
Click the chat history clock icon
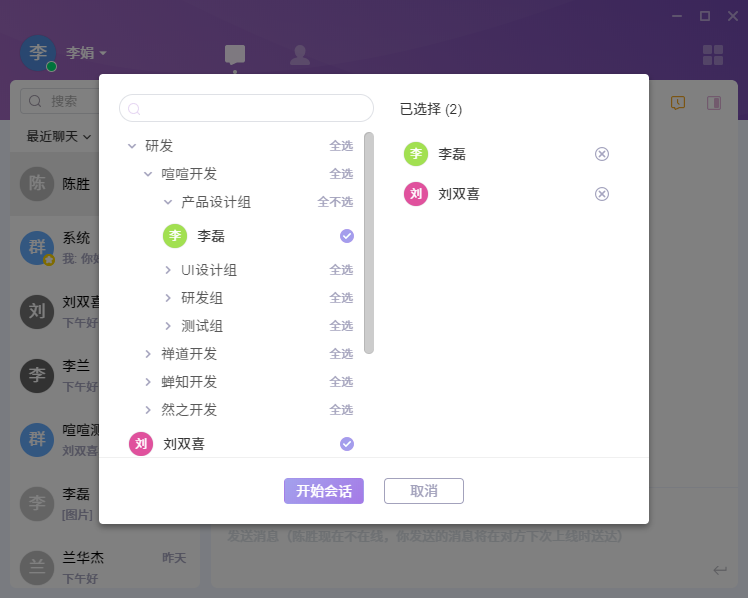tap(678, 103)
